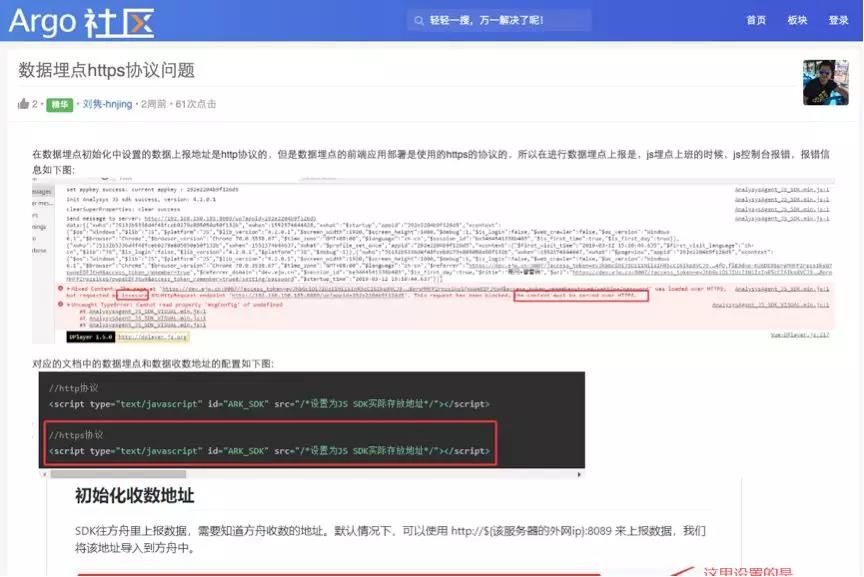Click the code block horizontal scrollbar thumb
The height and width of the screenshot is (577, 864).
coord(118,474)
